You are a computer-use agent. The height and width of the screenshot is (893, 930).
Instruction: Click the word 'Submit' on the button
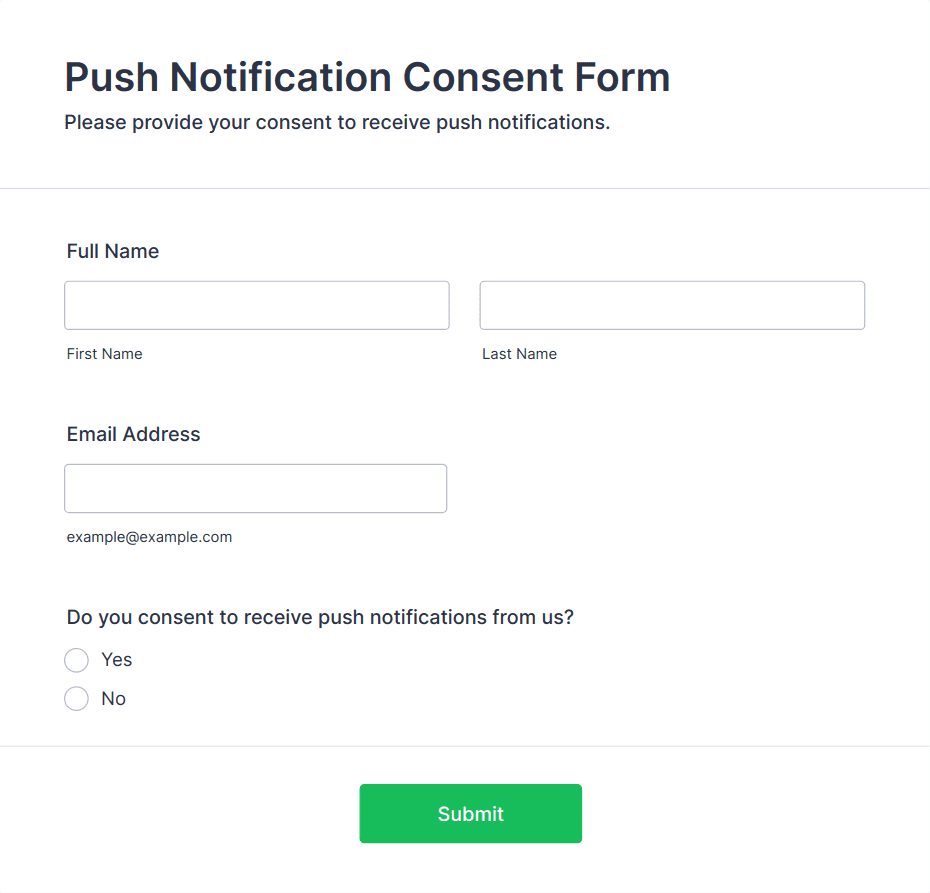(470, 814)
